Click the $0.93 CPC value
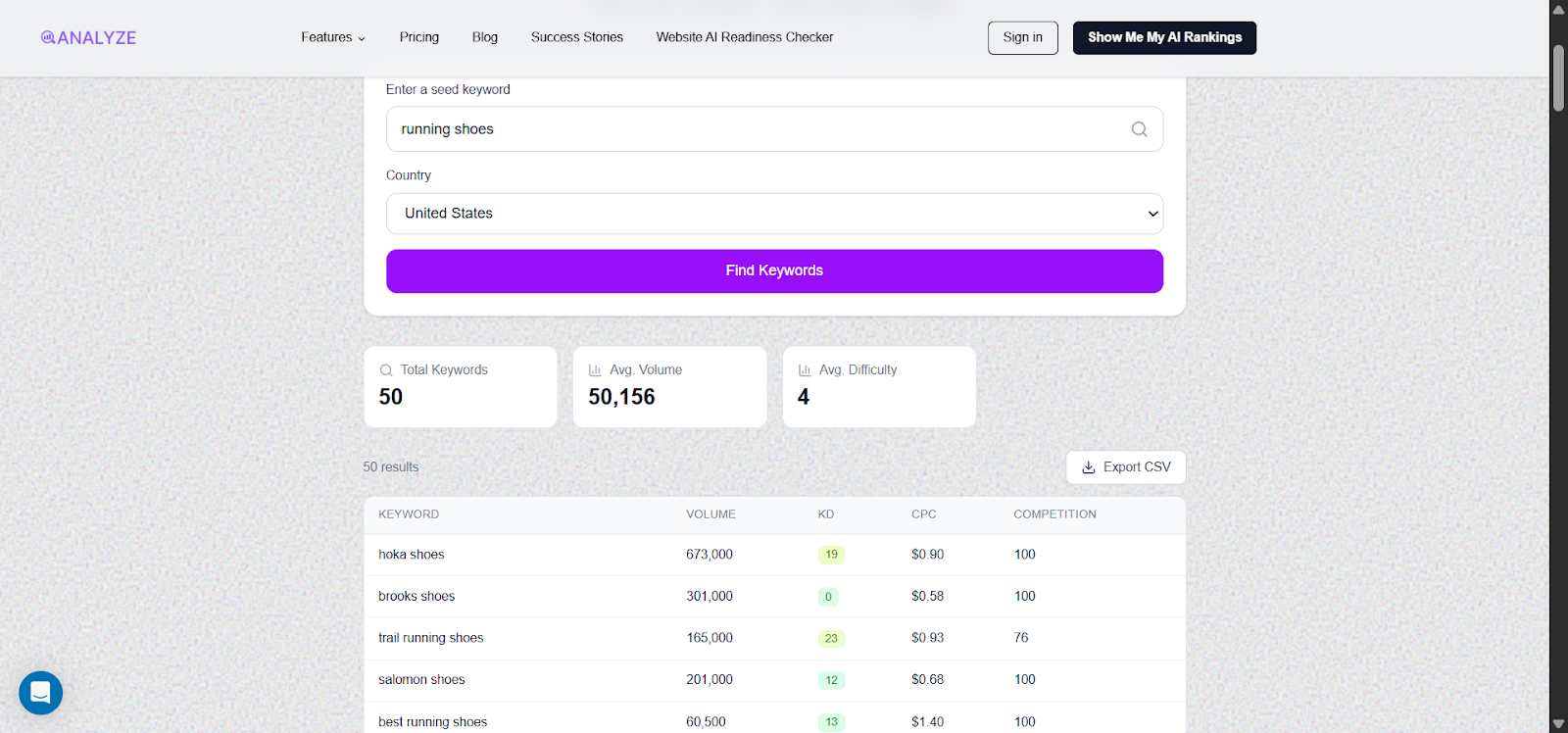This screenshot has height=733, width=1568. pyautogui.click(x=927, y=638)
